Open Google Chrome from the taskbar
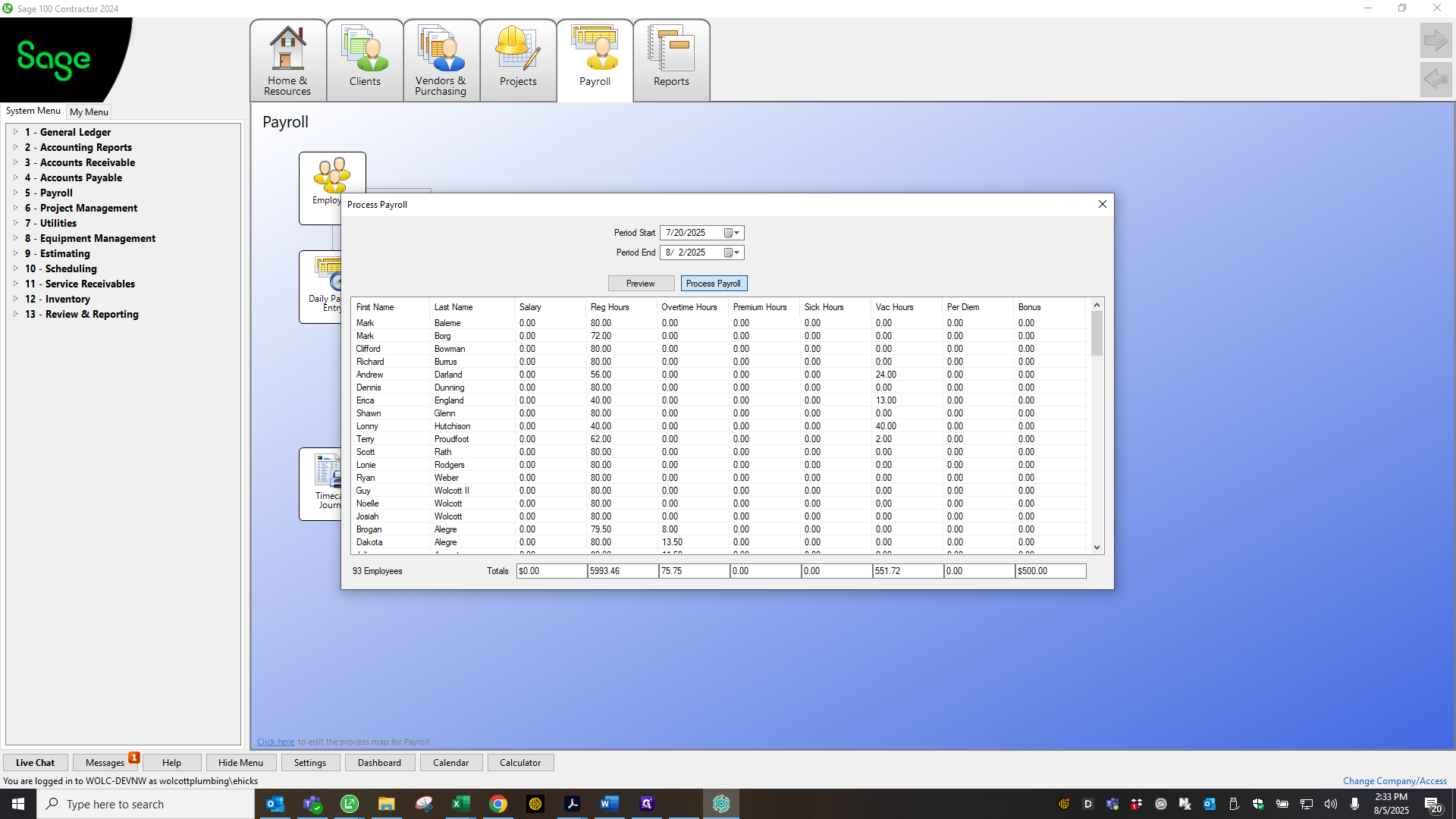The width and height of the screenshot is (1456, 819). pos(498,804)
